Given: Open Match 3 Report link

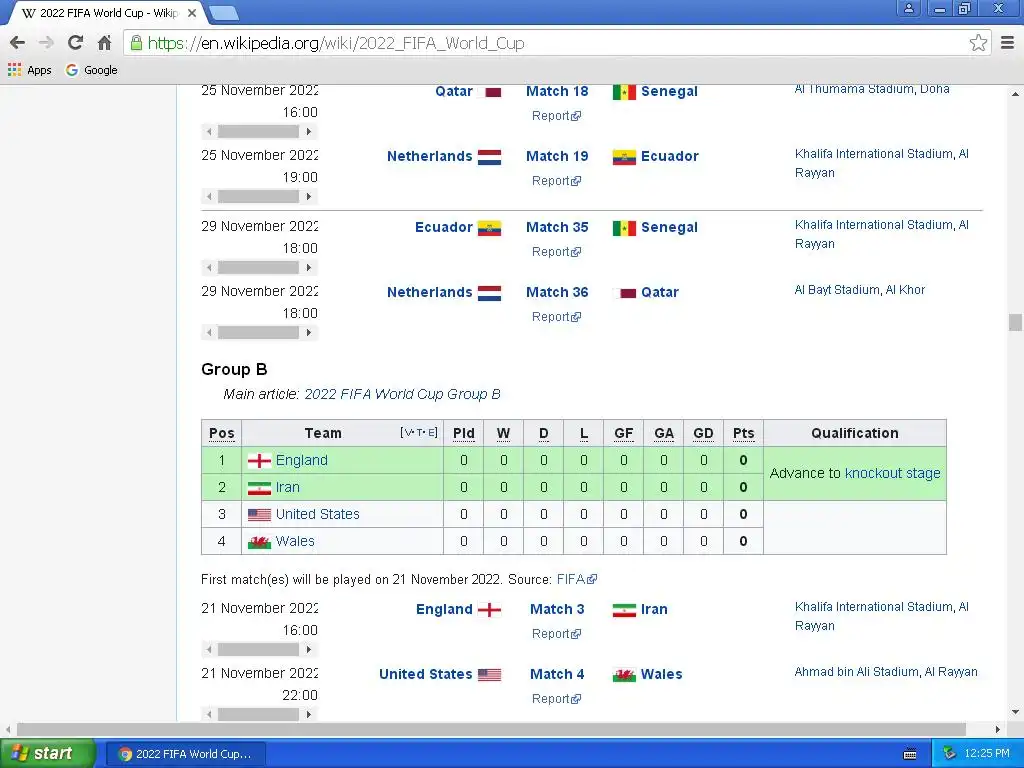Looking at the screenshot, I should [556, 634].
